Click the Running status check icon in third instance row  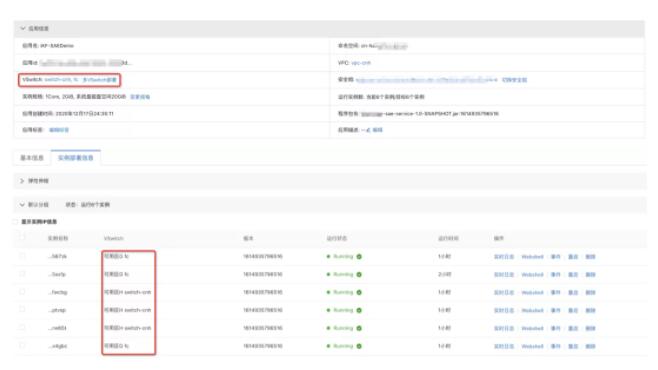[359, 292]
